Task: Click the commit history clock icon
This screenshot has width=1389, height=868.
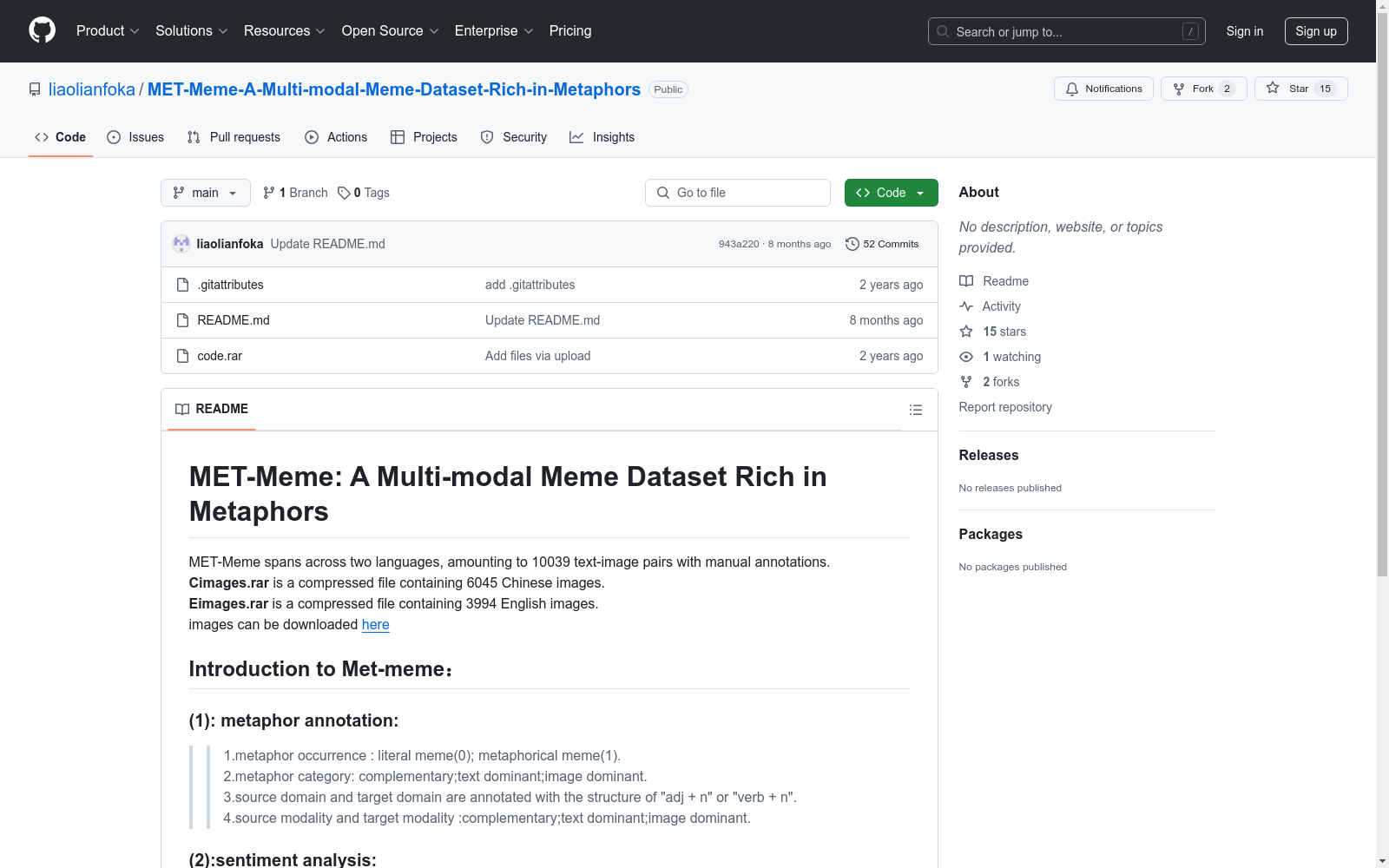Action: tap(852, 244)
